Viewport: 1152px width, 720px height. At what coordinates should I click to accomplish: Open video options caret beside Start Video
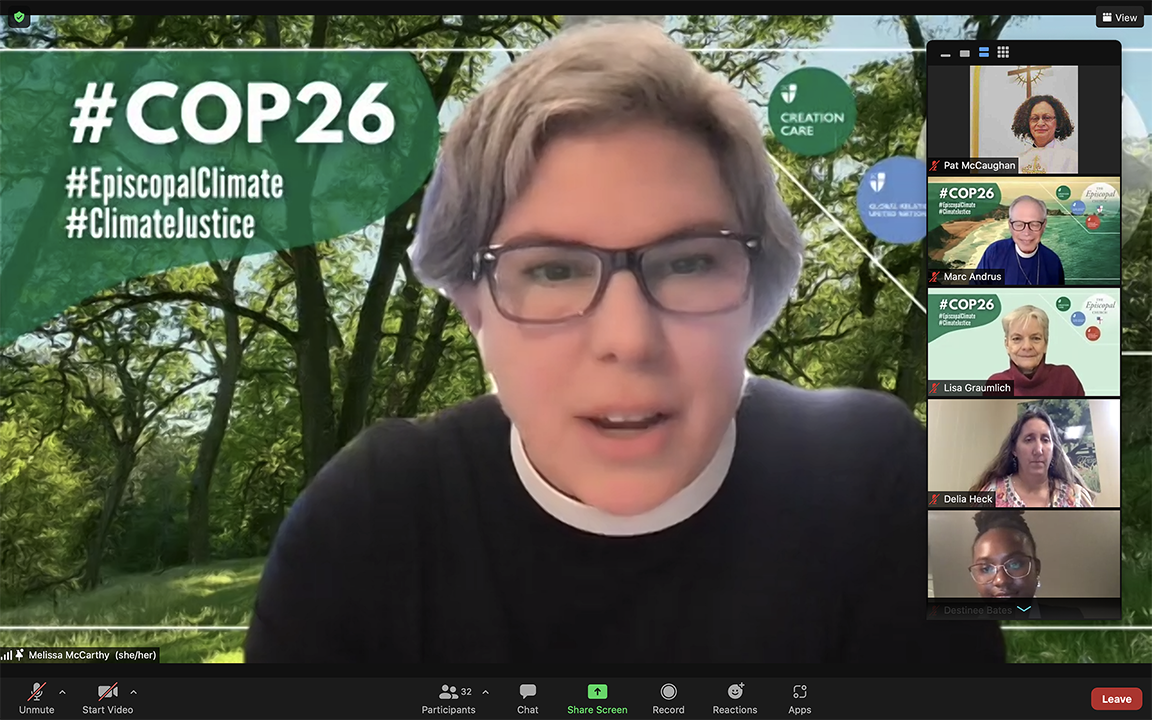tap(133, 692)
